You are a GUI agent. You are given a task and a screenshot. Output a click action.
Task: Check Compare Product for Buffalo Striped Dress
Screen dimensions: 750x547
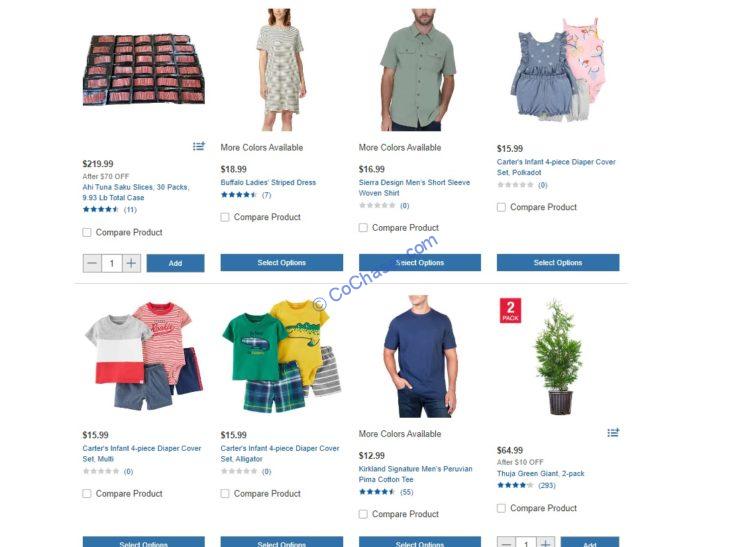point(225,217)
